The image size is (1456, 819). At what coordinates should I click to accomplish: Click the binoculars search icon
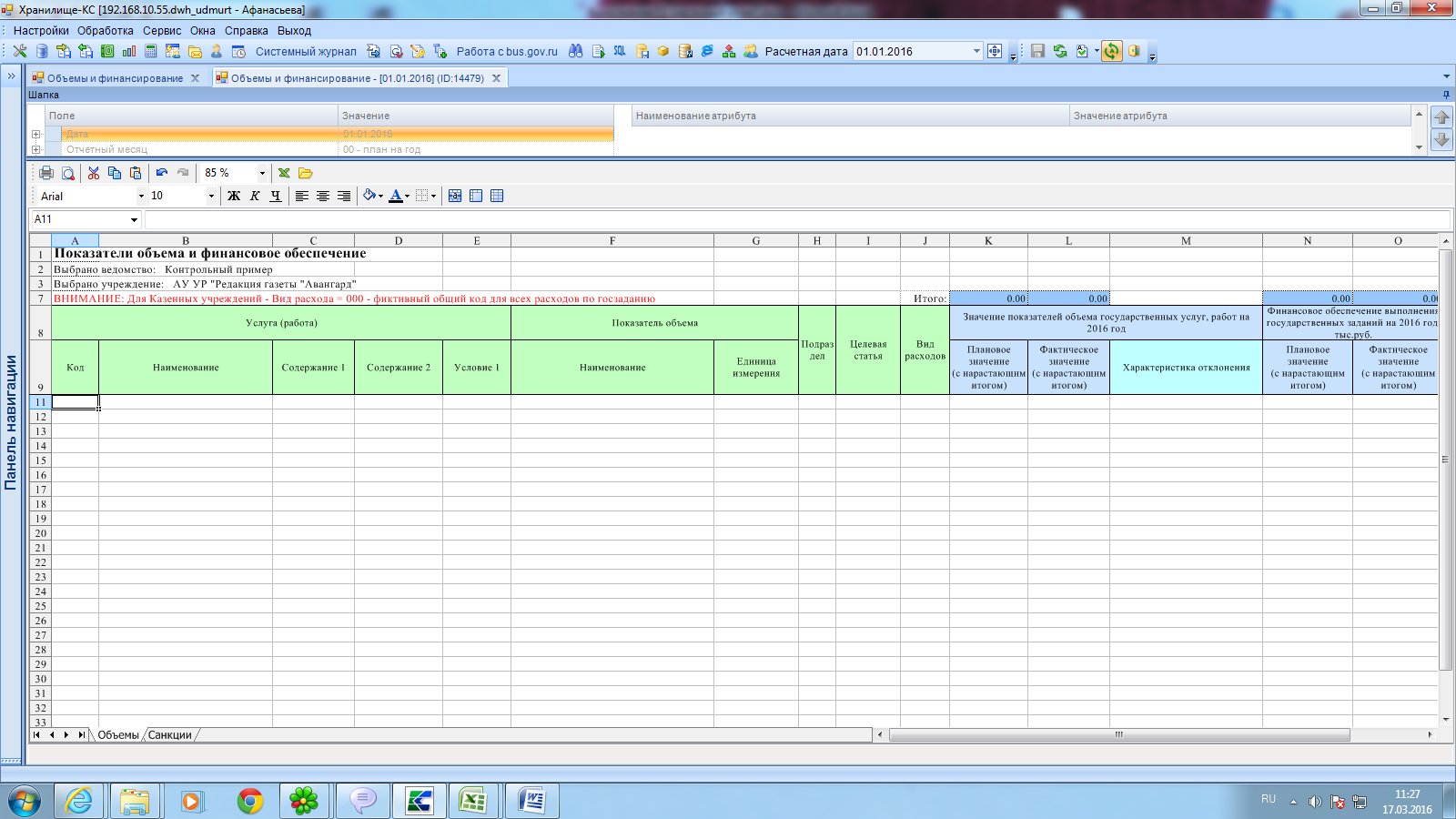(575, 52)
